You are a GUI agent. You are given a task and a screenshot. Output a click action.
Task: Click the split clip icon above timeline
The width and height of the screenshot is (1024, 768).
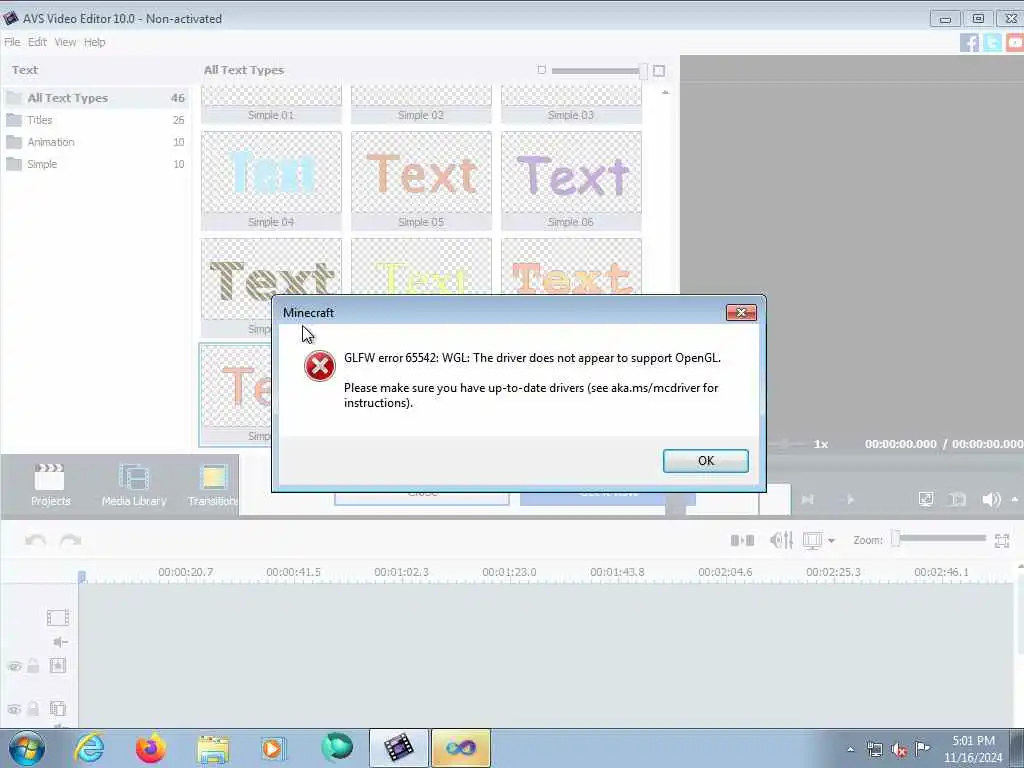[742, 540]
